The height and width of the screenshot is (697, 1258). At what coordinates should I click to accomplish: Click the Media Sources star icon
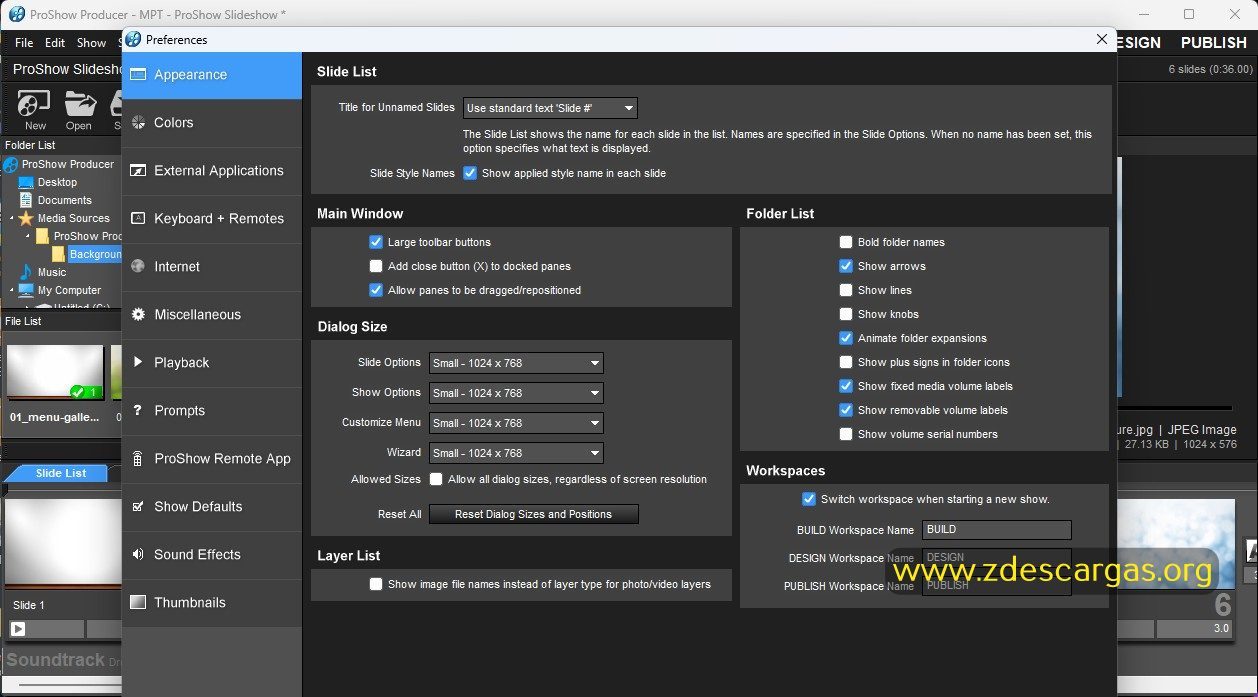[x=26, y=218]
